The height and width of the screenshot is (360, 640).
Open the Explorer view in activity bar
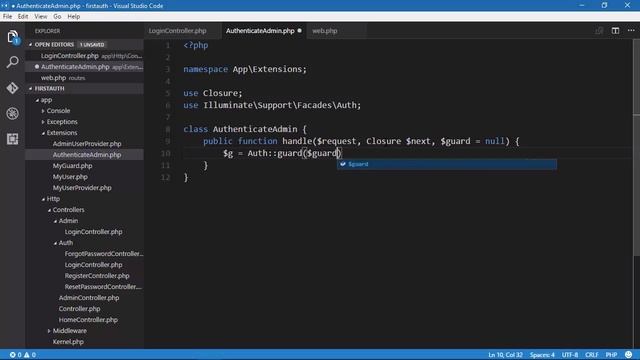(x=13, y=37)
